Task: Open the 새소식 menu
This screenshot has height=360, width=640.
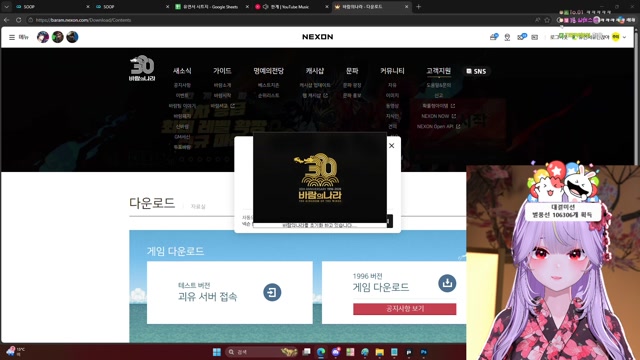Action: pos(182,71)
